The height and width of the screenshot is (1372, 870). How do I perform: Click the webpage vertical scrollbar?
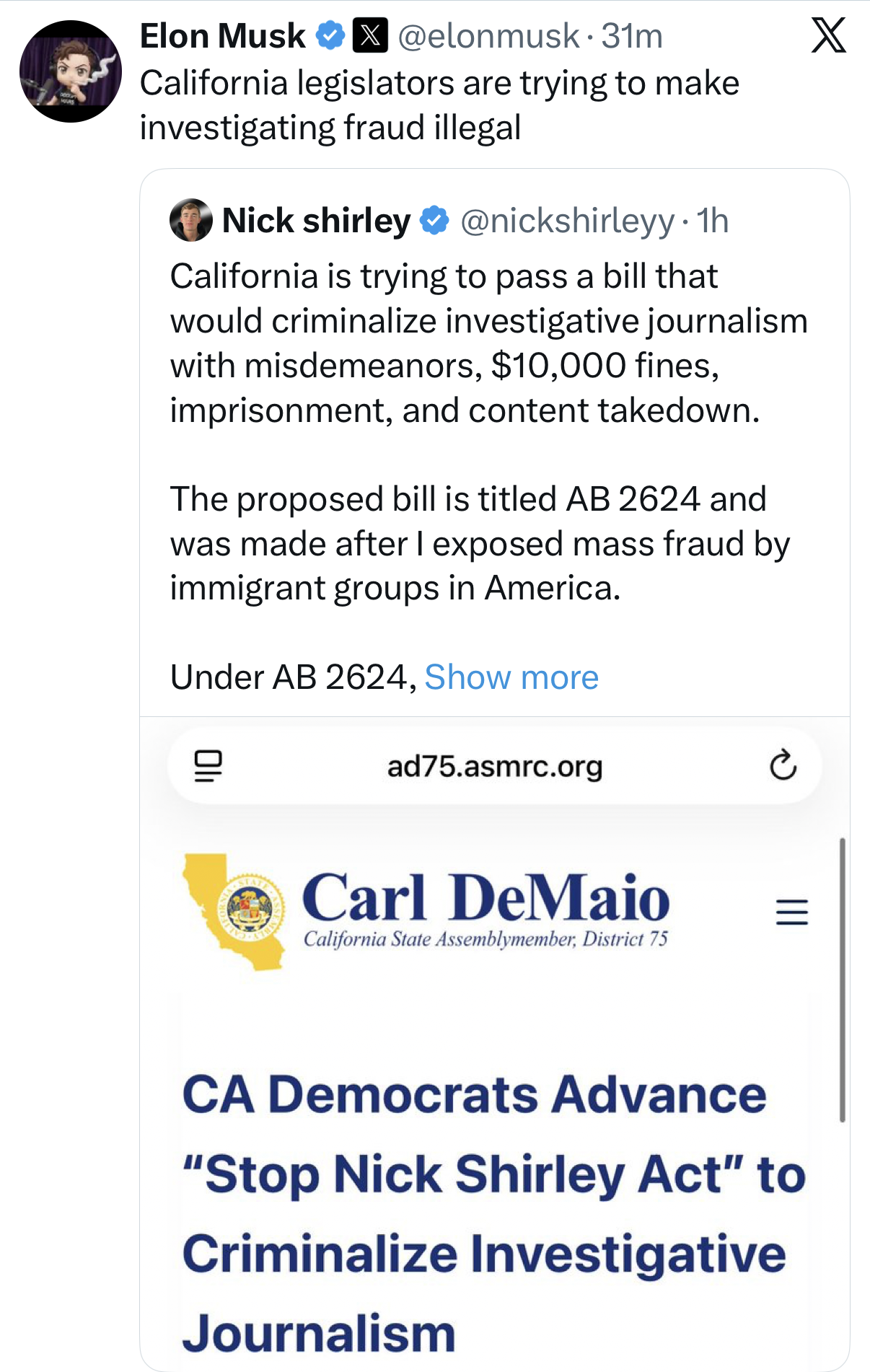coord(842,980)
